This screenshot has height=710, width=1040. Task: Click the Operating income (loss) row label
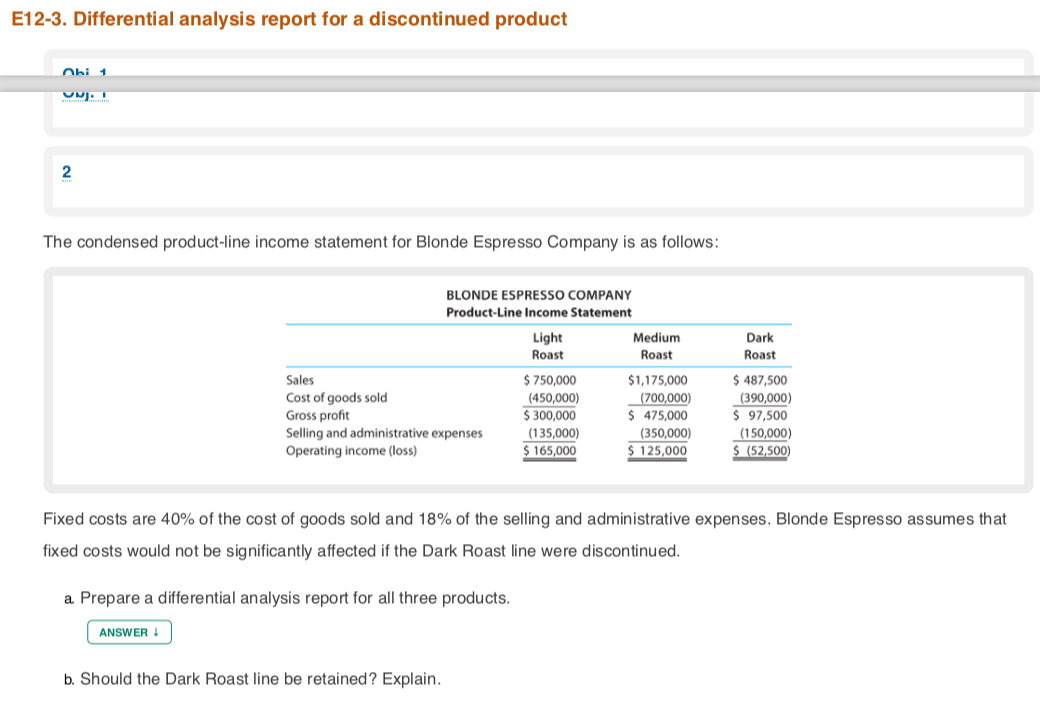(352, 451)
